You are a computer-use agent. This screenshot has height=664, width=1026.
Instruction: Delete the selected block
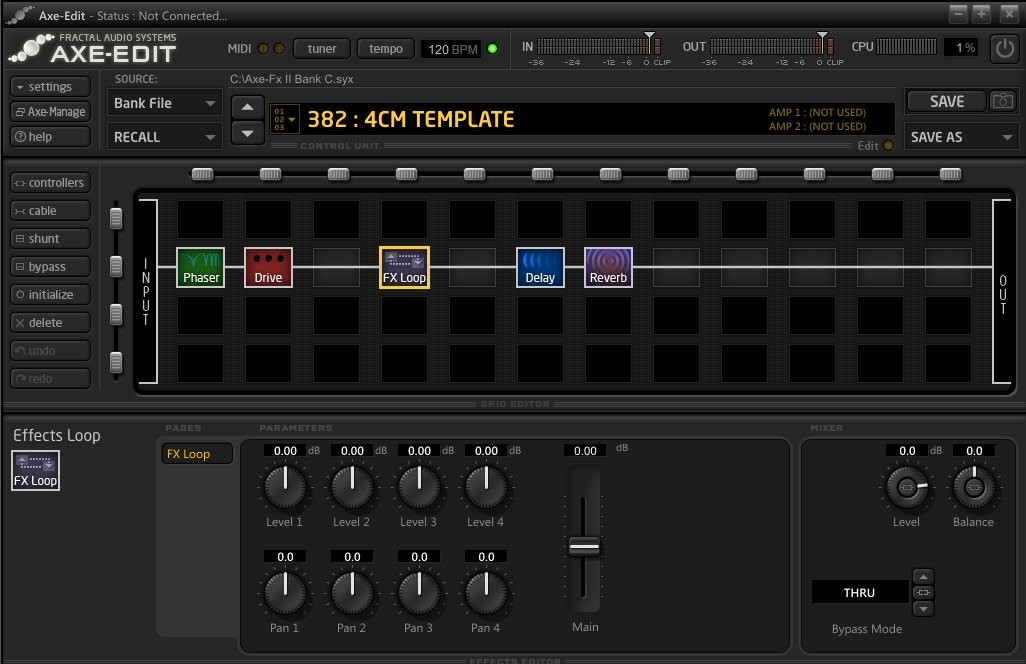(x=50, y=323)
